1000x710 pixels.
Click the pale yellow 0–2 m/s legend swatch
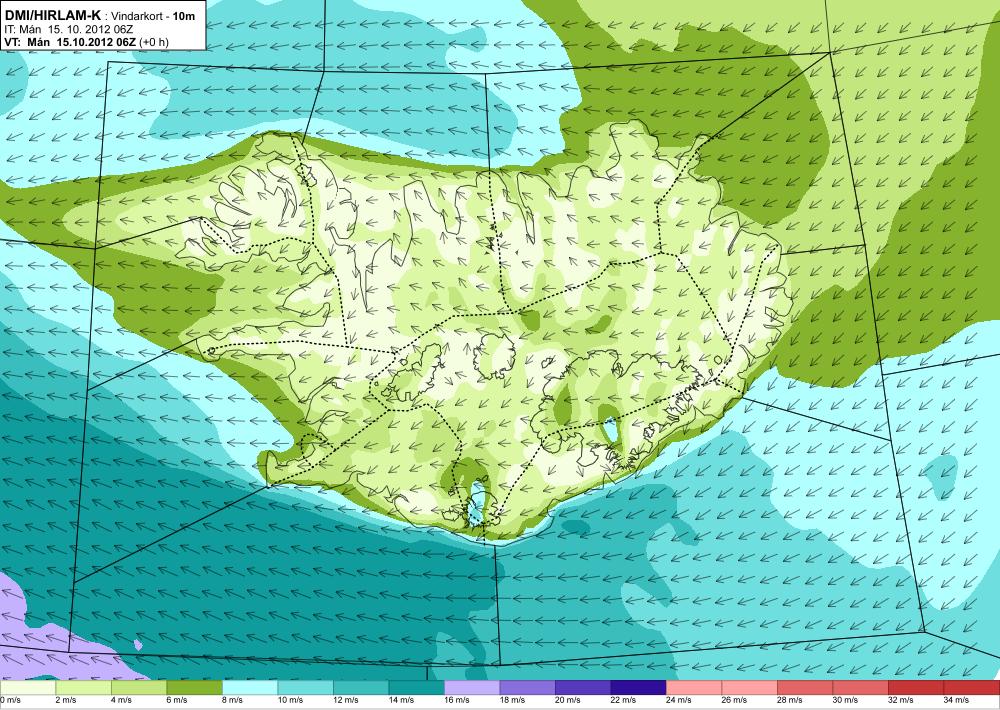click(x=28, y=688)
